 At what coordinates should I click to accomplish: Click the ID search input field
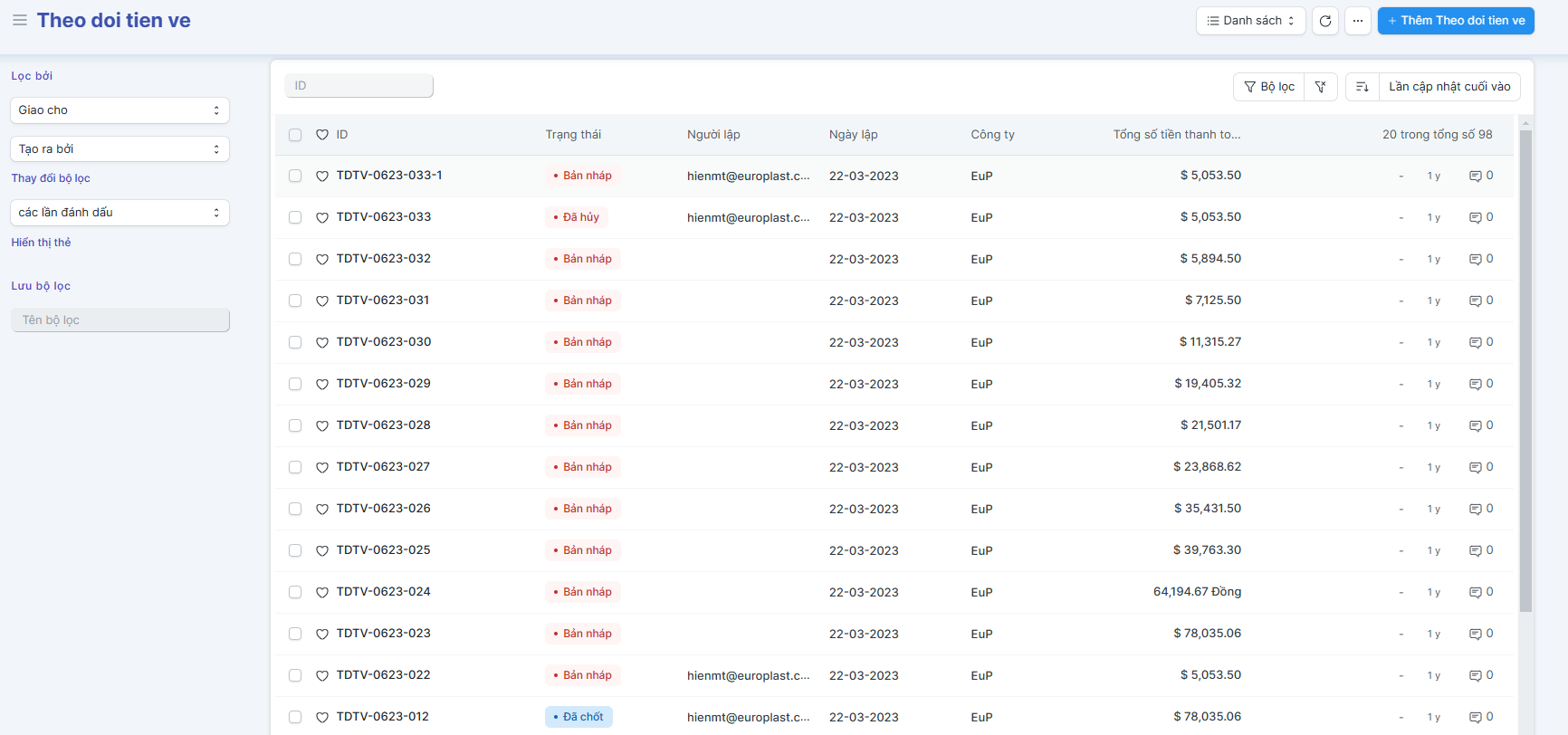pyautogui.click(x=359, y=86)
